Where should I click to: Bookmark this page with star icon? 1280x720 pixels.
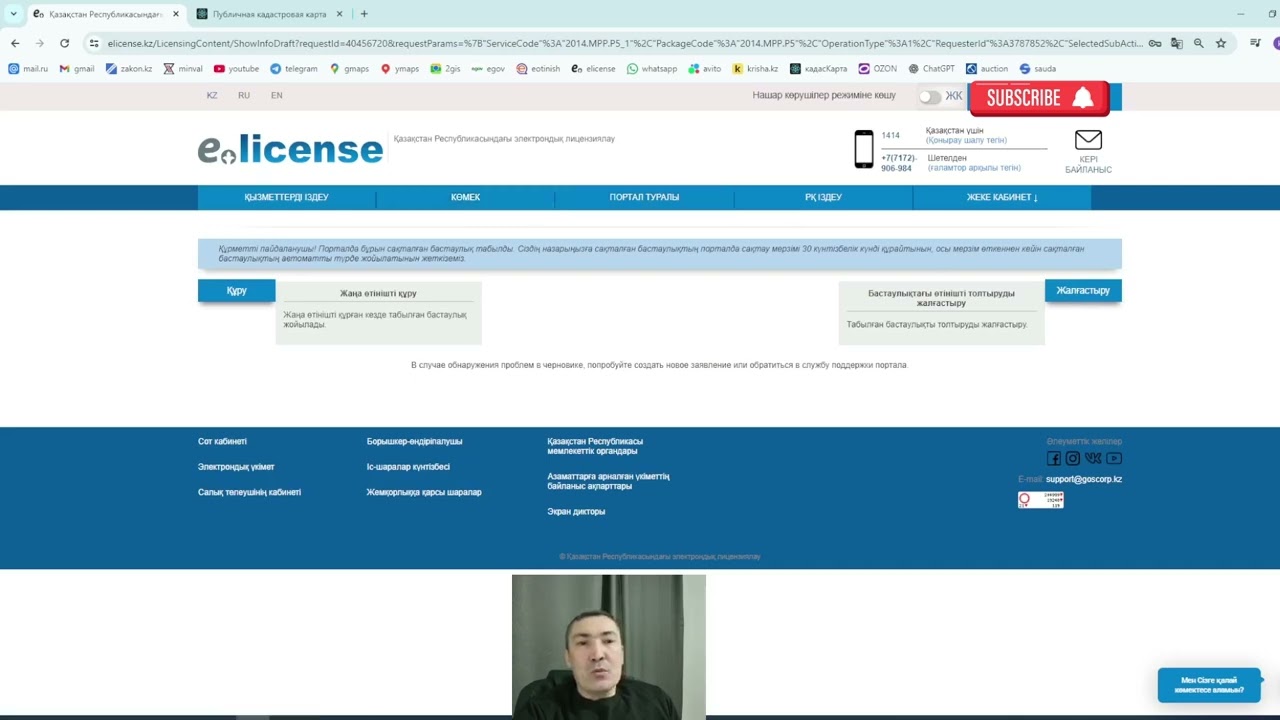[1221, 43]
